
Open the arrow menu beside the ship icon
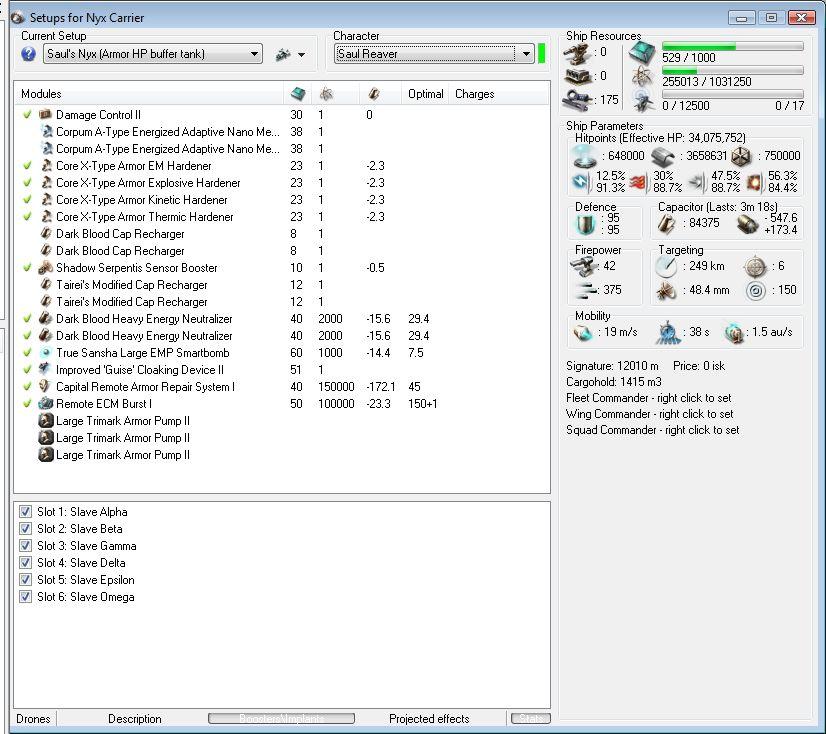point(301,54)
